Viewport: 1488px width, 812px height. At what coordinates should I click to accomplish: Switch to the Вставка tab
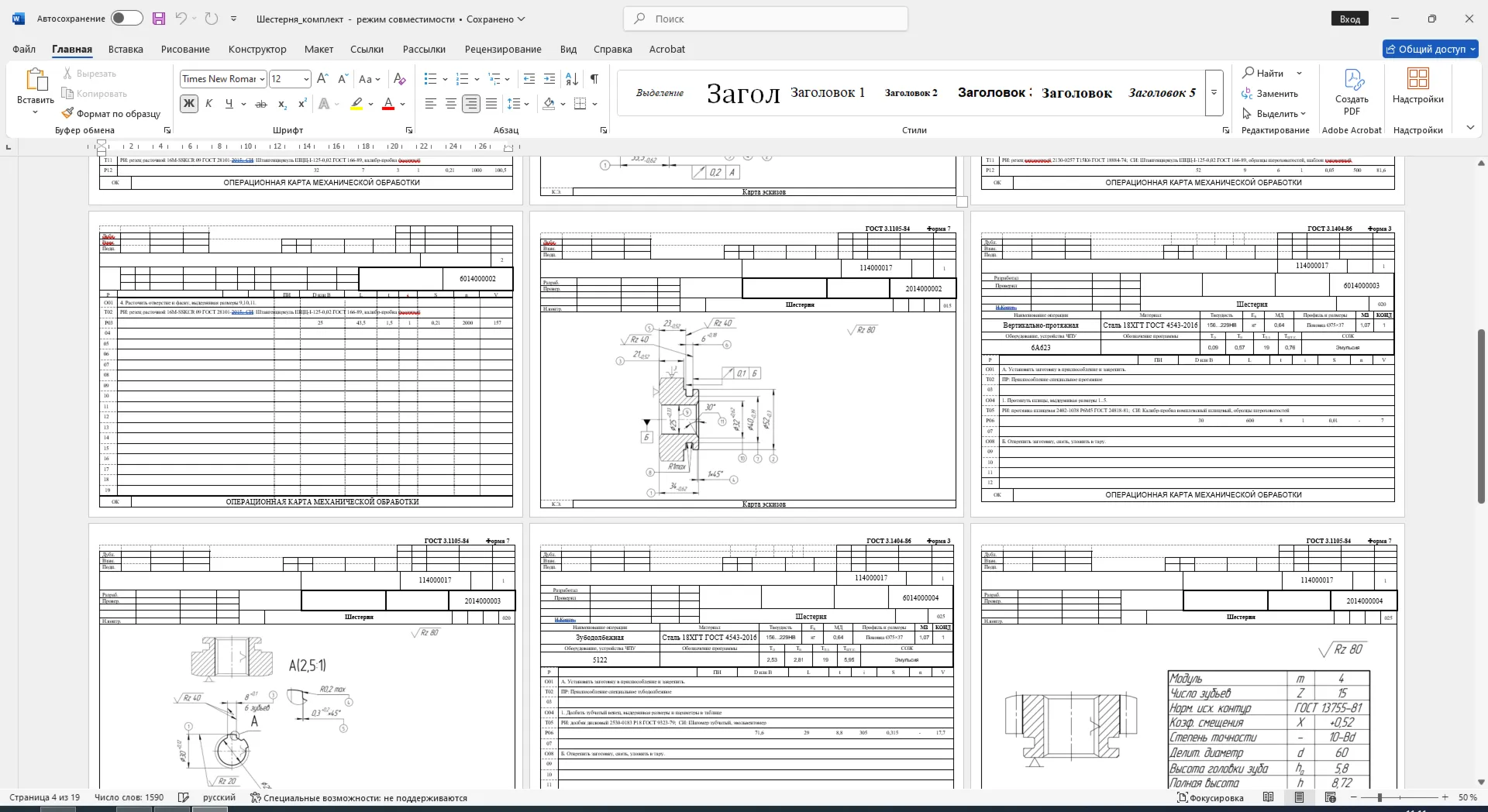coord(126,49)
